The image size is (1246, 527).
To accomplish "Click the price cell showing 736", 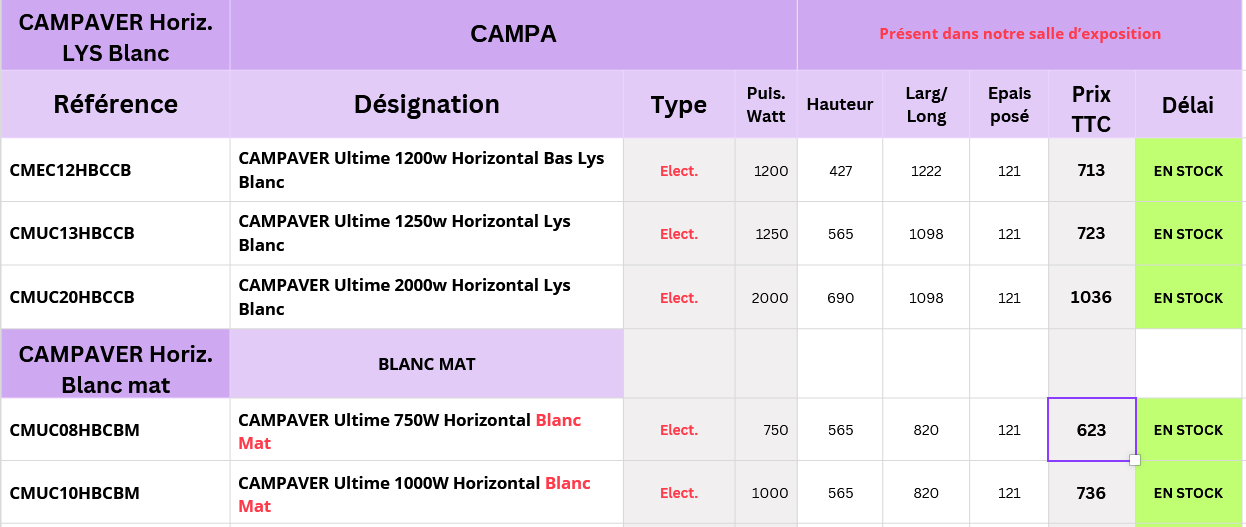I will (x=1091, y=493).
